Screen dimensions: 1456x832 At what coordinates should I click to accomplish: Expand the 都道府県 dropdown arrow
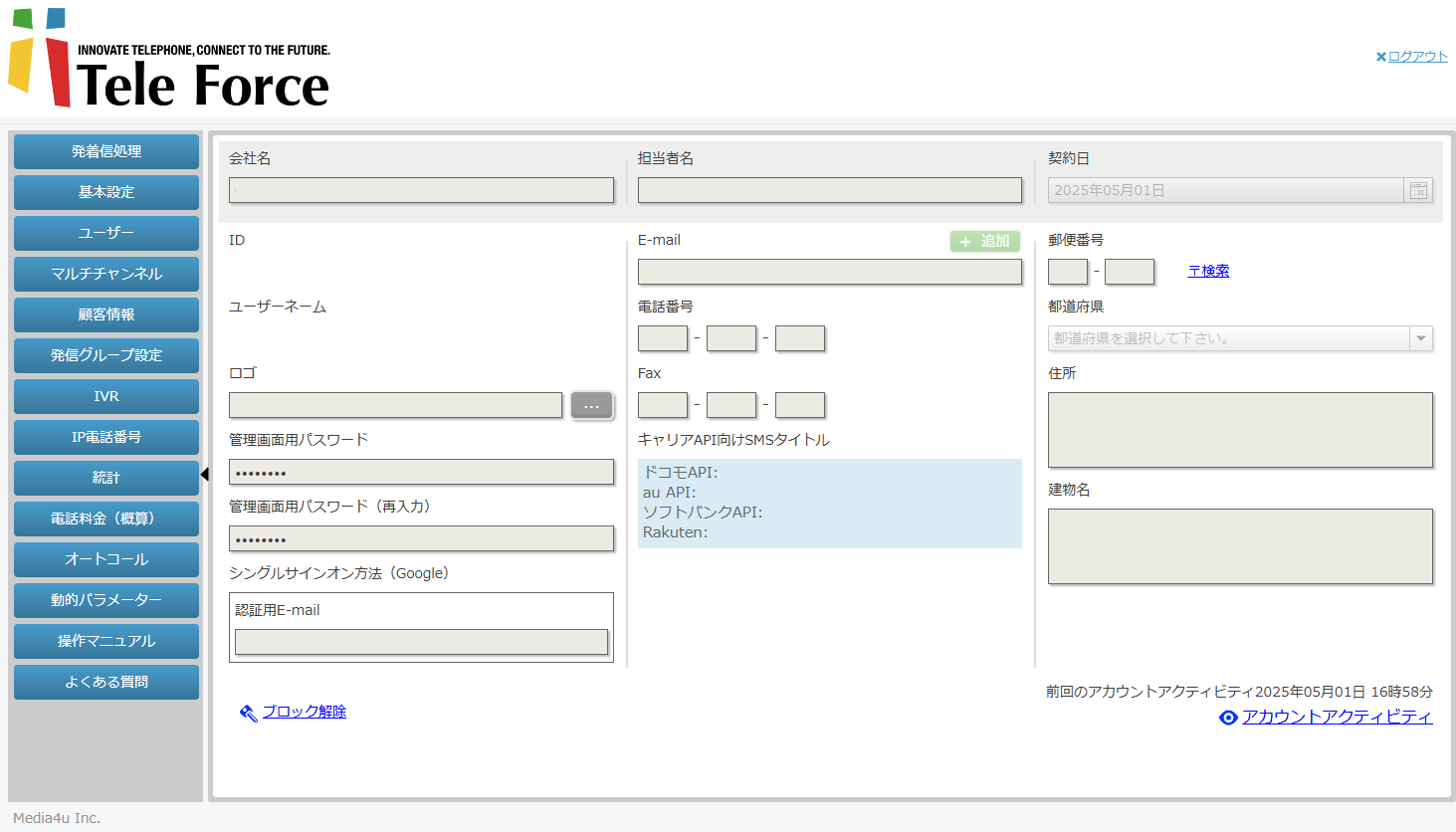point(1421,338)
